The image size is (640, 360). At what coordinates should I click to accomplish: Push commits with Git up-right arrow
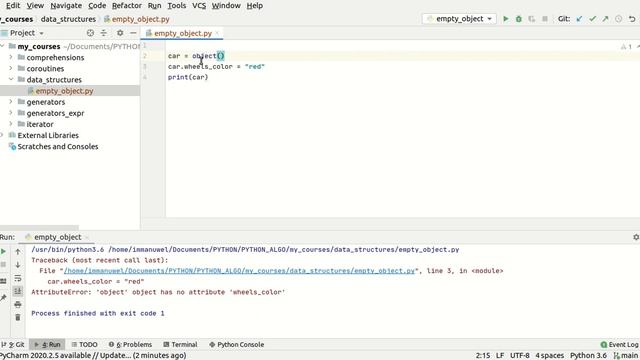point(605,19)
